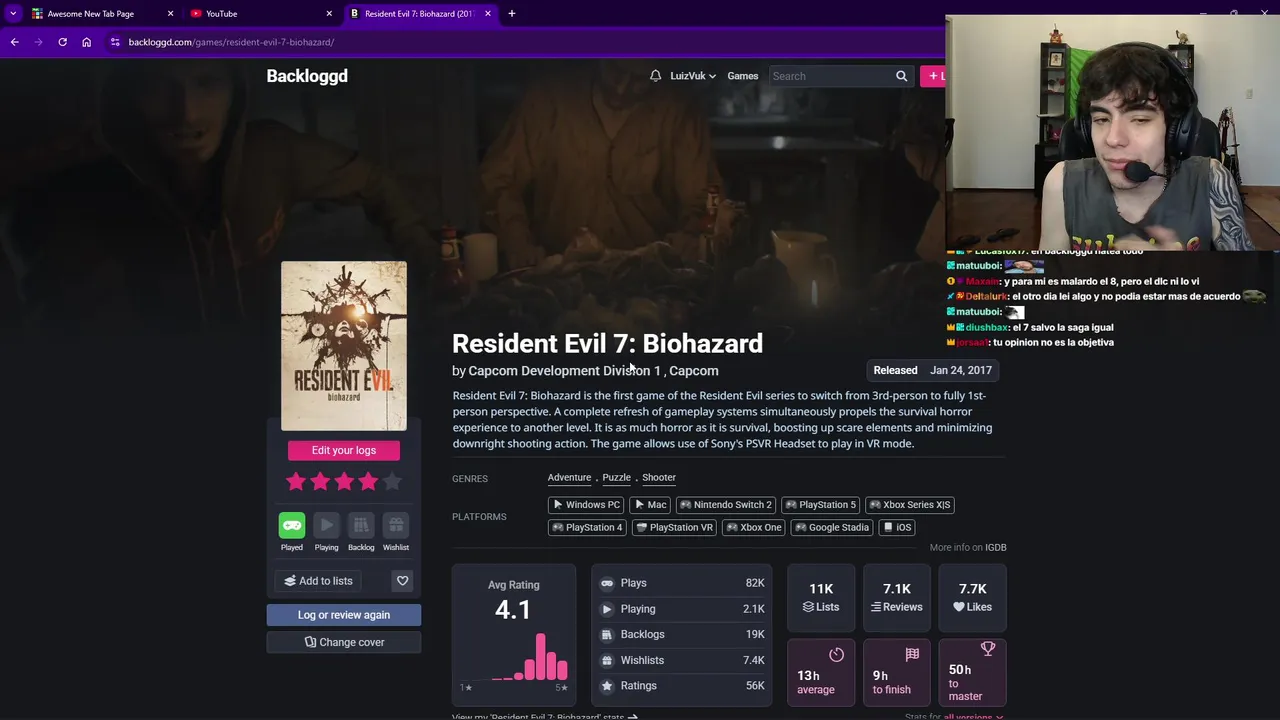
Task: Click the browser home icon
Action: (86, 42)
